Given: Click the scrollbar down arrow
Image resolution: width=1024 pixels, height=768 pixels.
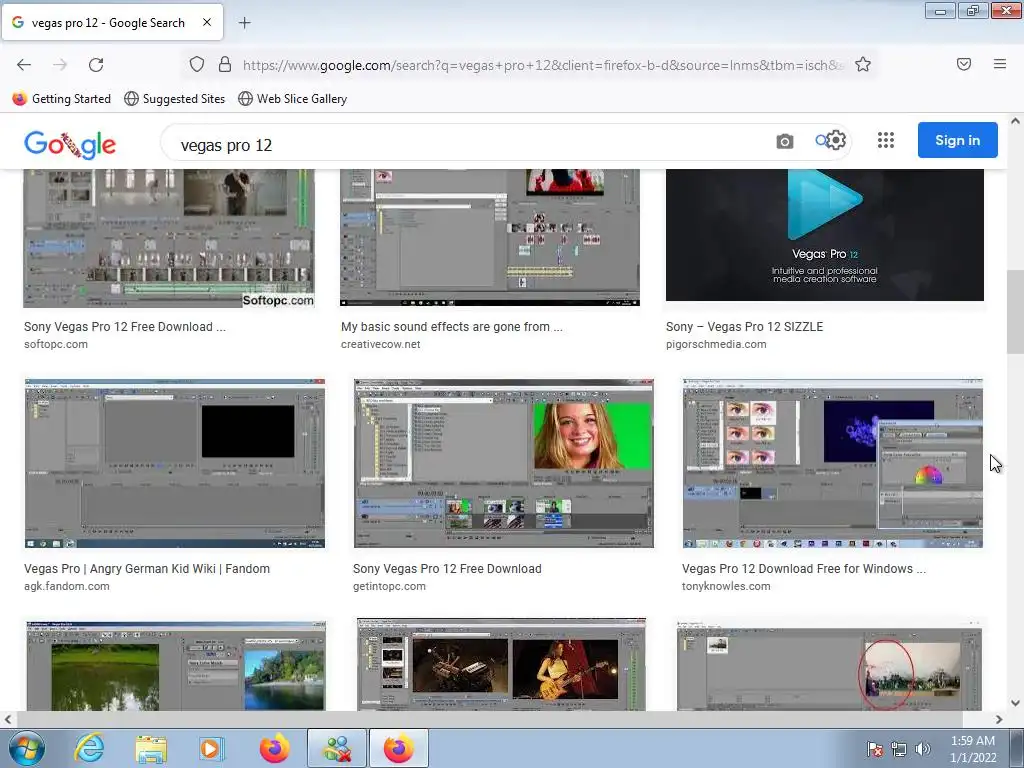Looking at the screenshot, I should 1015,703.
